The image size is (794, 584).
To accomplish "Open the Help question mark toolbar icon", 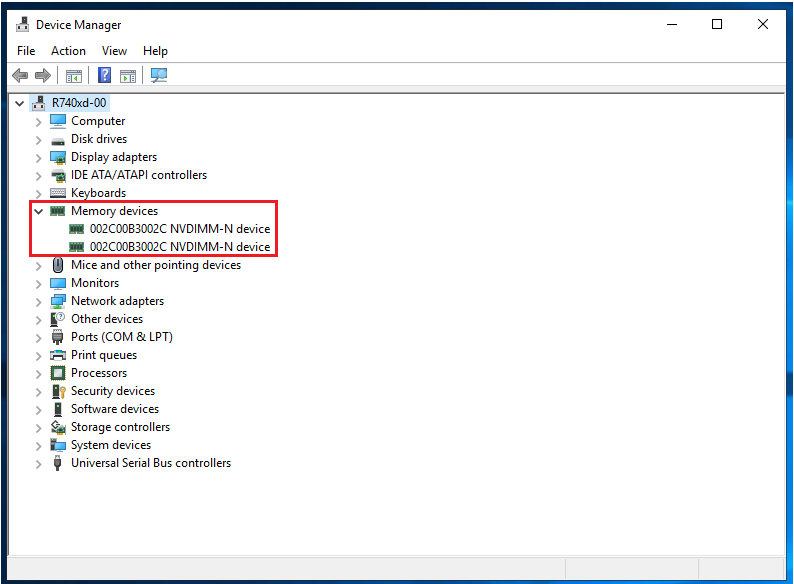I will (x=104, y=75).
